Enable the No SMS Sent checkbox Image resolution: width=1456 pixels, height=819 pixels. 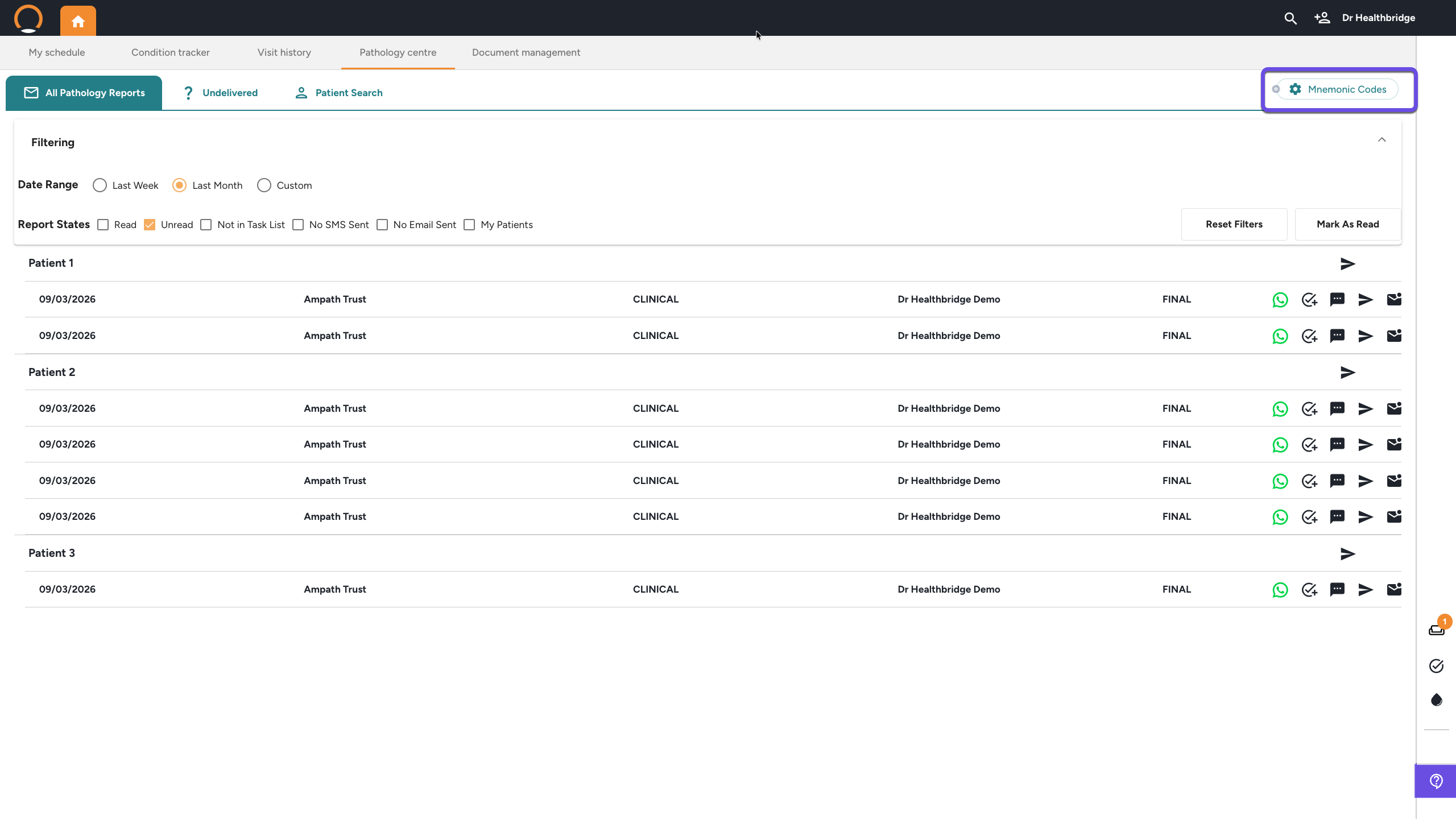[298, 225]
